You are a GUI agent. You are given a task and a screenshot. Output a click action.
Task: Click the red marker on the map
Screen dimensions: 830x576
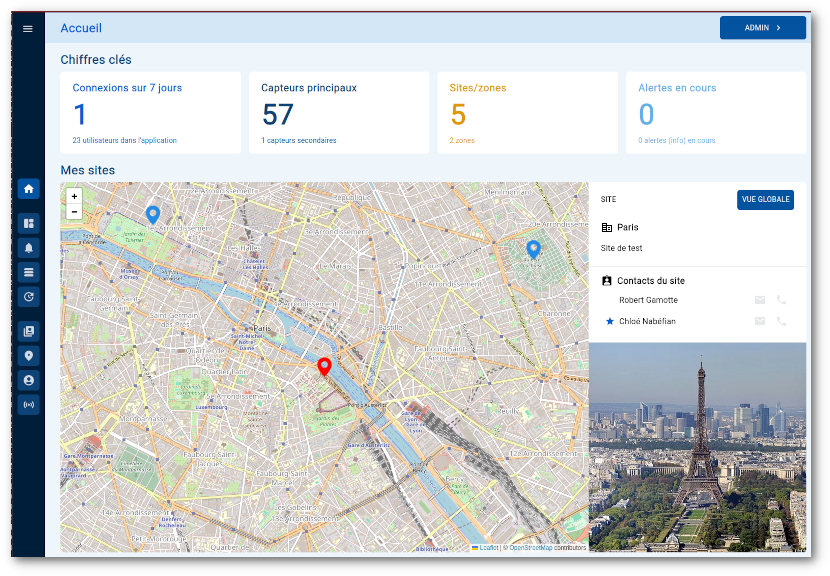tap(324, 366)
